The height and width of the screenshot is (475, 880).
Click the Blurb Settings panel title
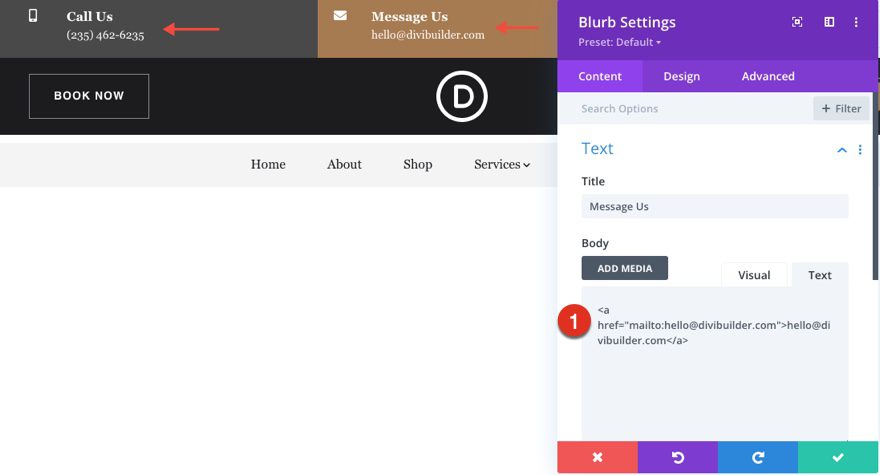627,22
